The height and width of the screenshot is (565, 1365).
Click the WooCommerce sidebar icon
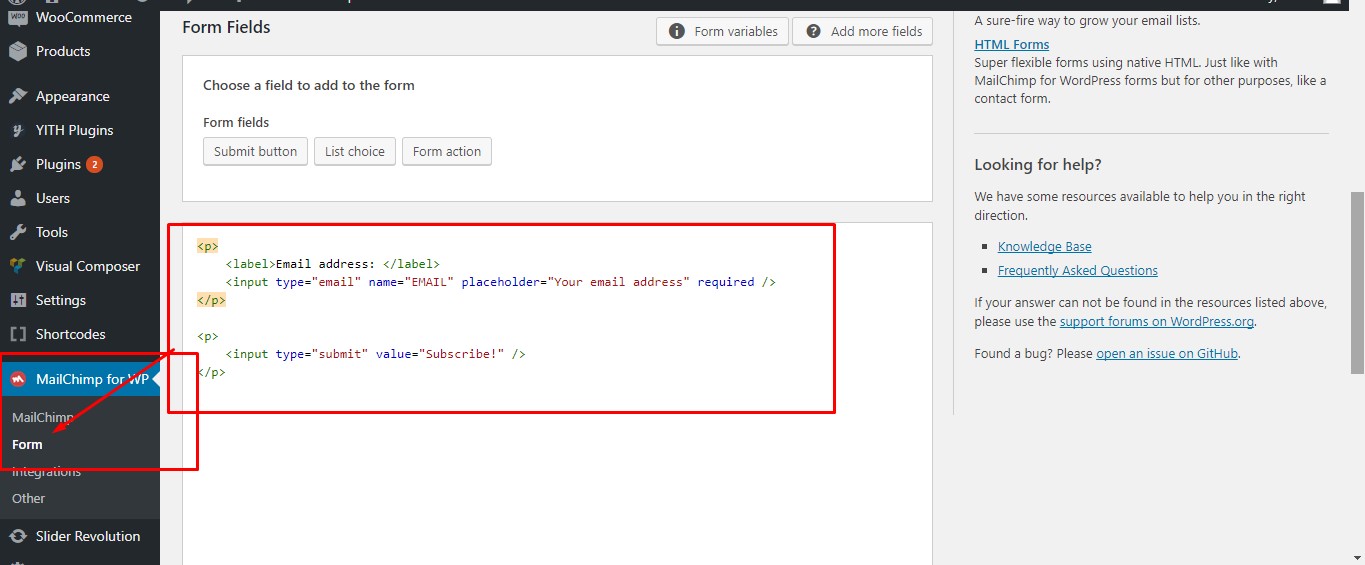tap(17, 17)
